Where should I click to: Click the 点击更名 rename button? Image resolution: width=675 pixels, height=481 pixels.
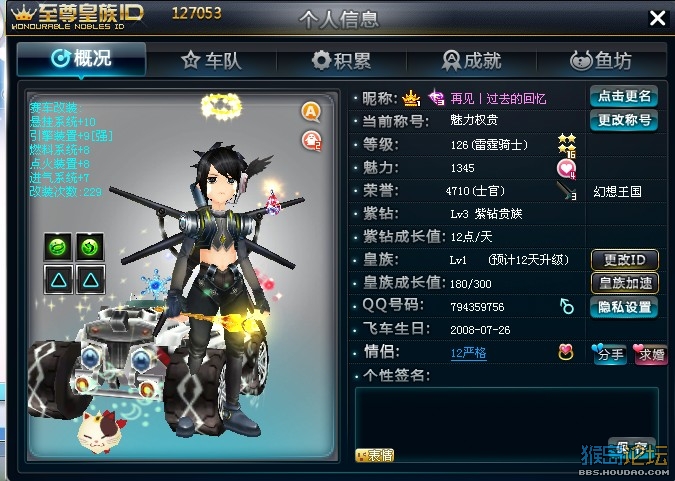(x=624, y=96)
